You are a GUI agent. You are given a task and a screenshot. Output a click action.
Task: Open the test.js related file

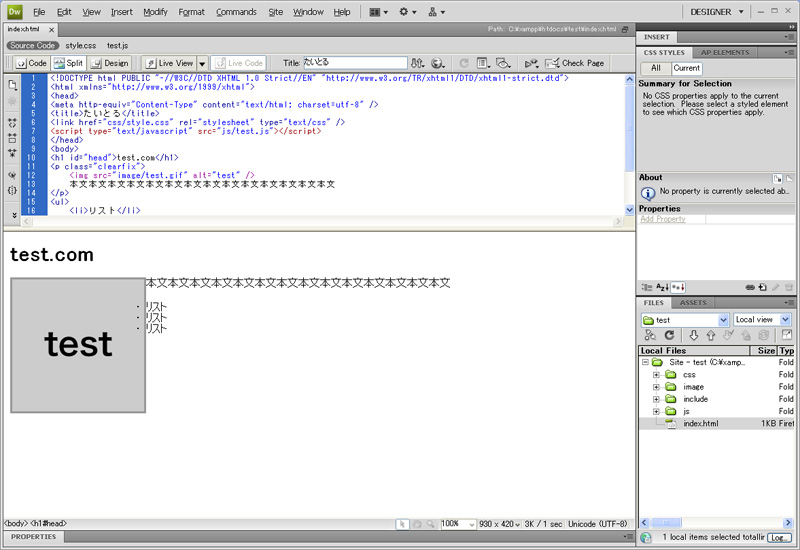[x=117, y=45]
